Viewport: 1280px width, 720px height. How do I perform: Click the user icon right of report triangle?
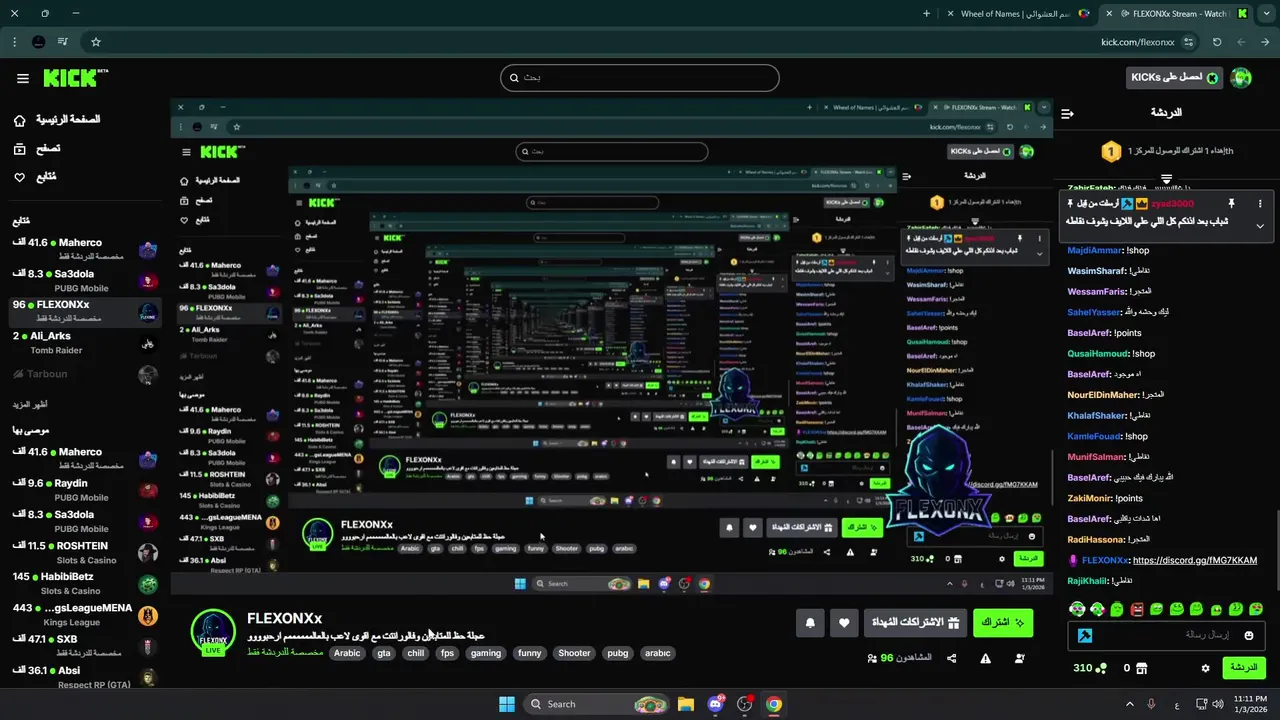pos(1019,658)
